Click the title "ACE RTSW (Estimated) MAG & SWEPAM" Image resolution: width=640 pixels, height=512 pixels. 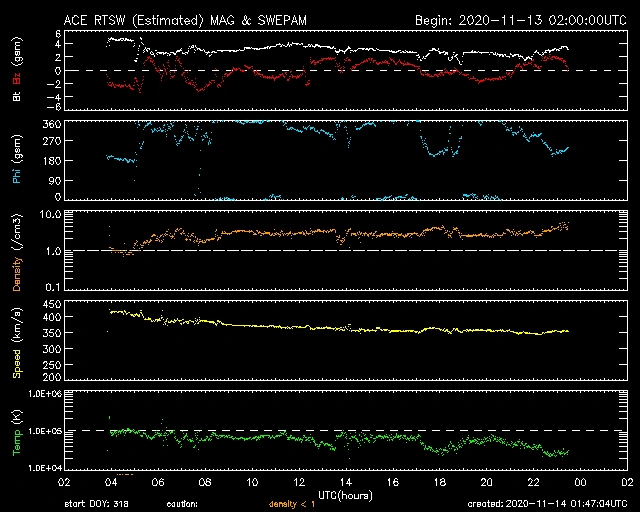[x=185, y=20]
